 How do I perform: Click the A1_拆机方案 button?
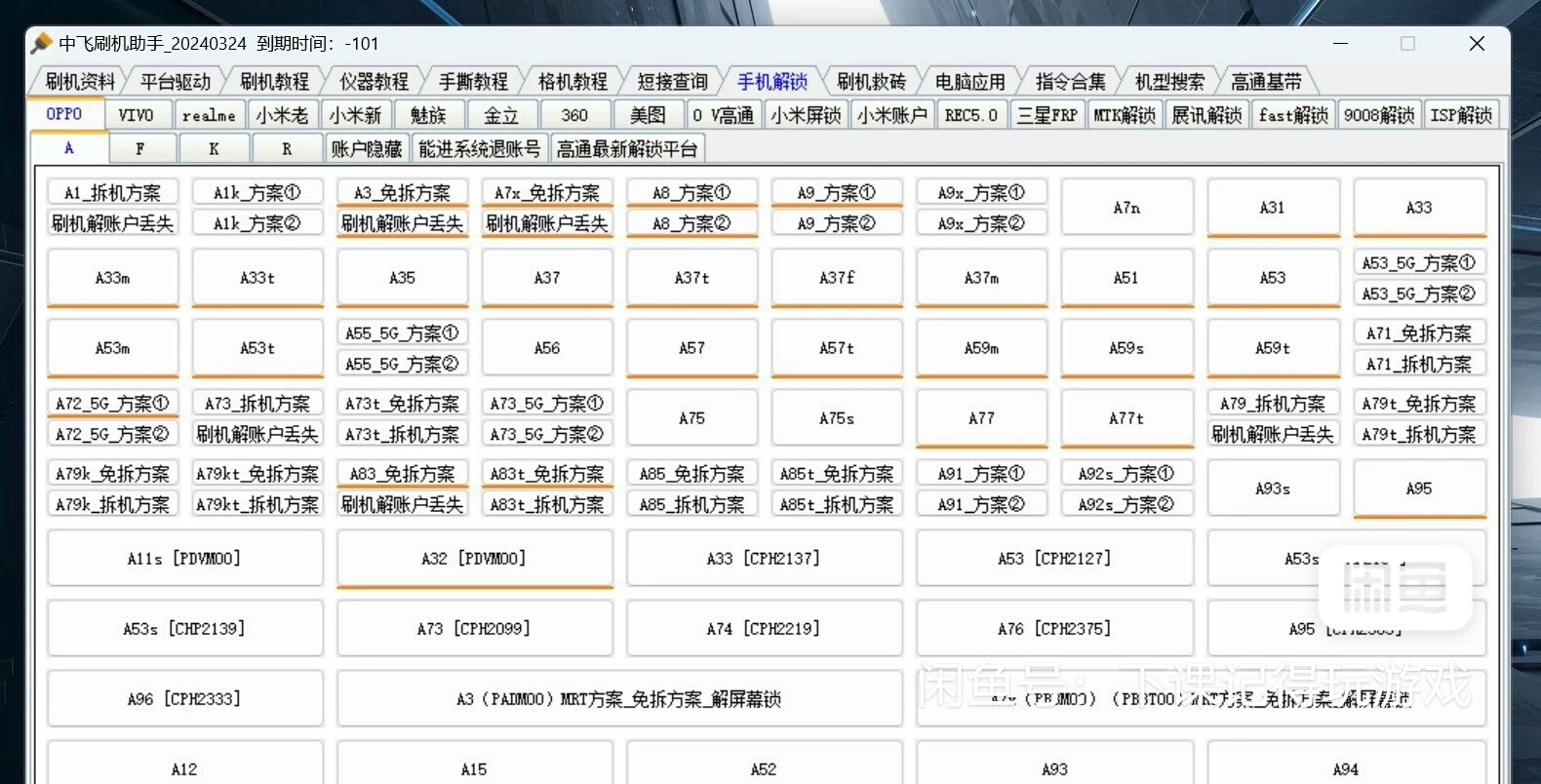click(x=112, y=193)
